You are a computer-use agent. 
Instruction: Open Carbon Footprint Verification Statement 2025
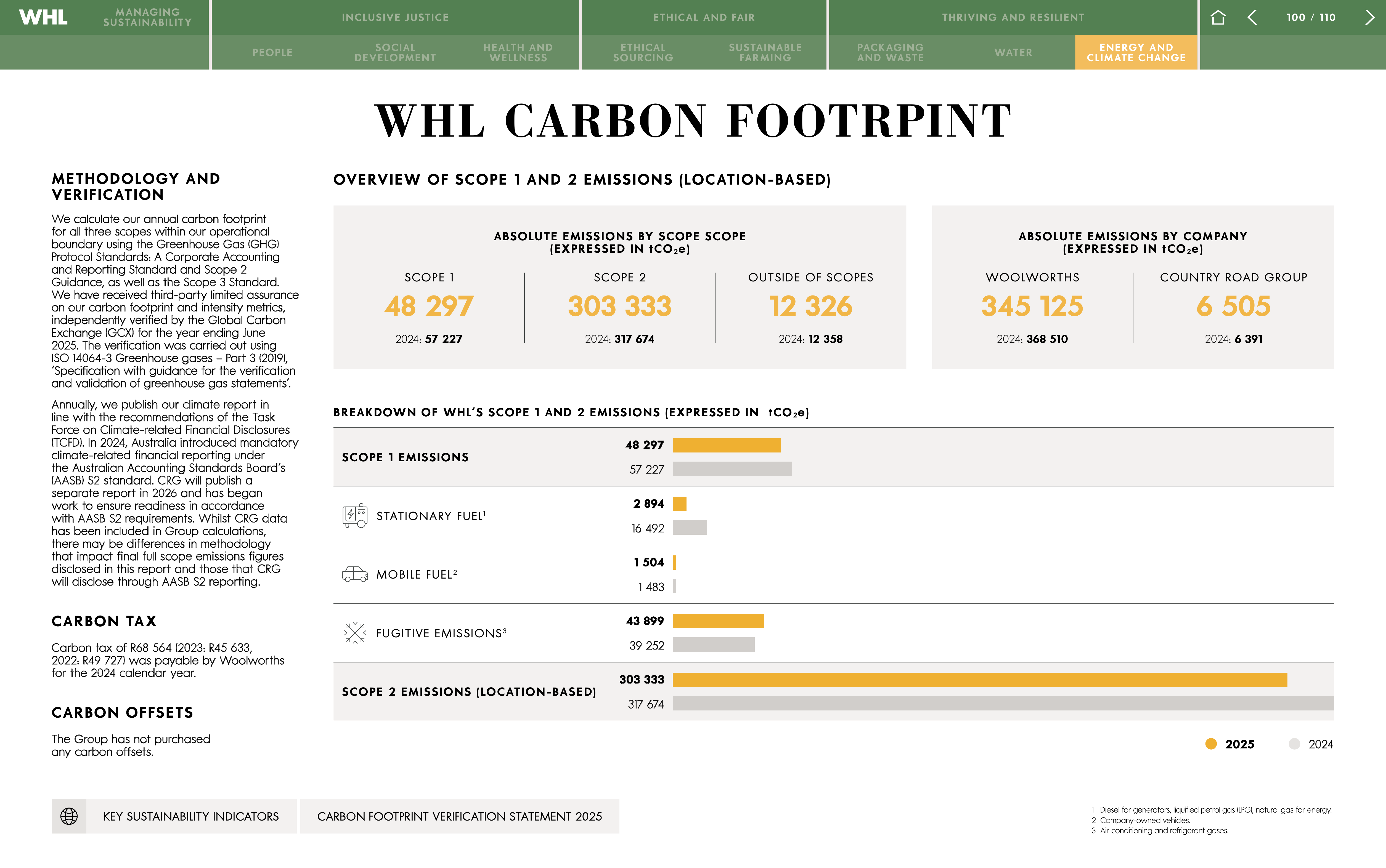tap(460, 816)
